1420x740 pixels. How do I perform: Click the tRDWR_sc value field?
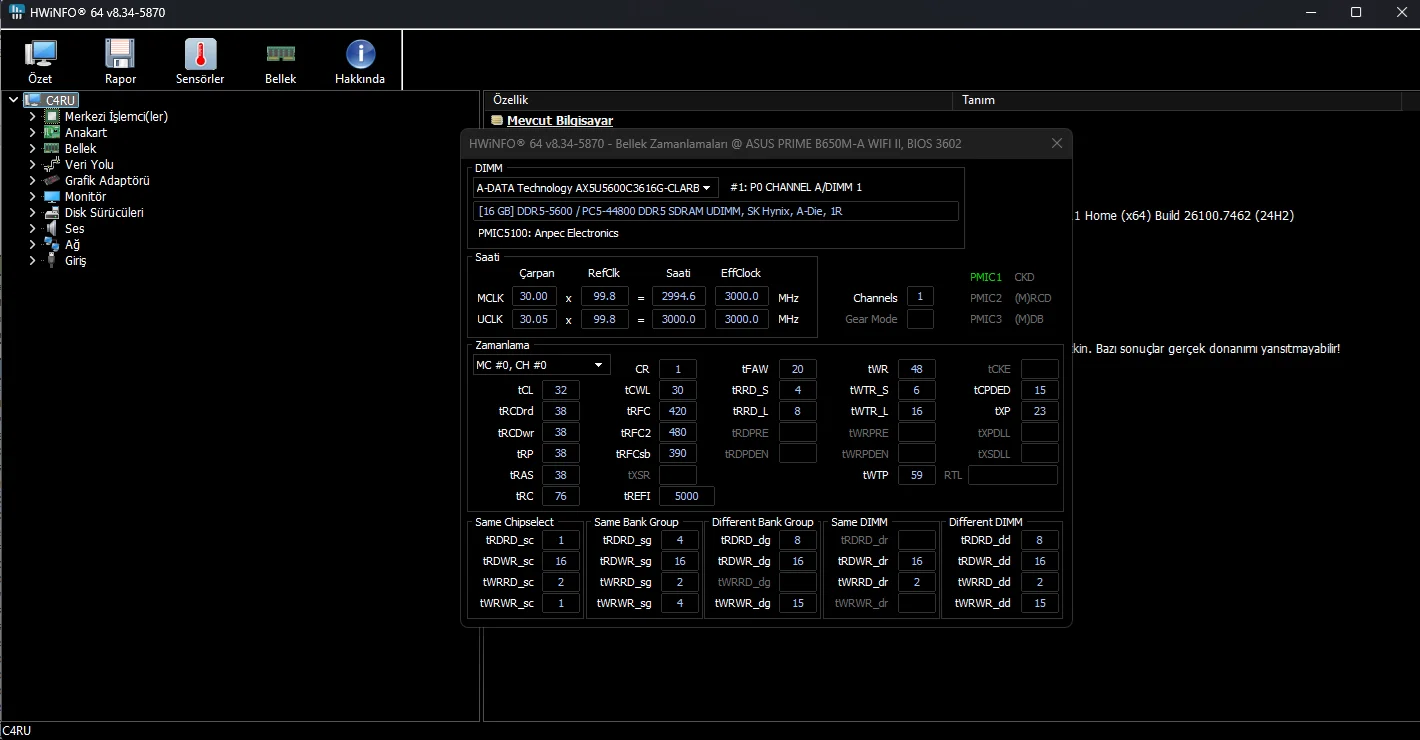[x=561, y=561]
